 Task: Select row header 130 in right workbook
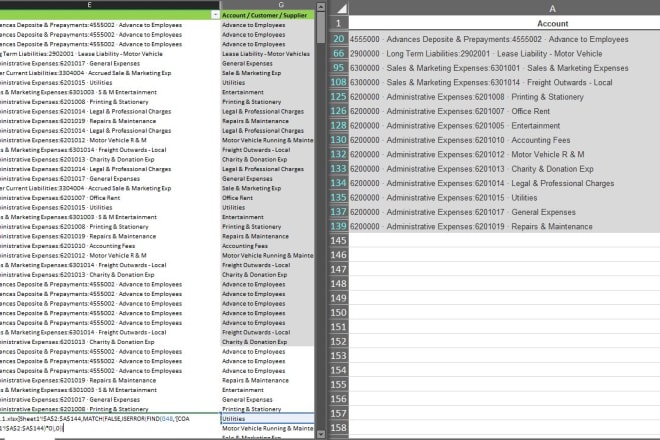pos(338,140)
